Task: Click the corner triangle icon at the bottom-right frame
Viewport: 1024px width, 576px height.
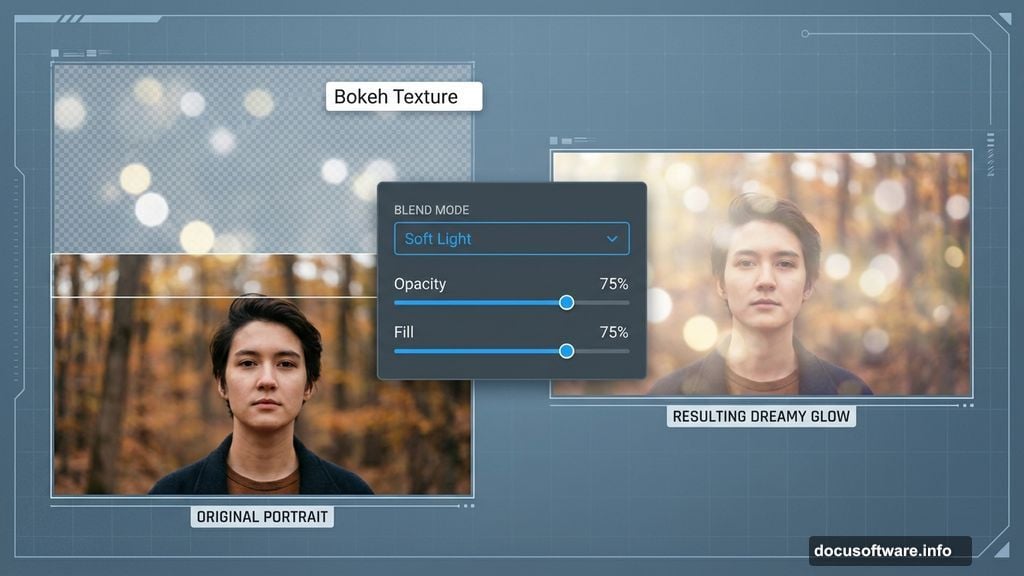Action: point(1003,548)
